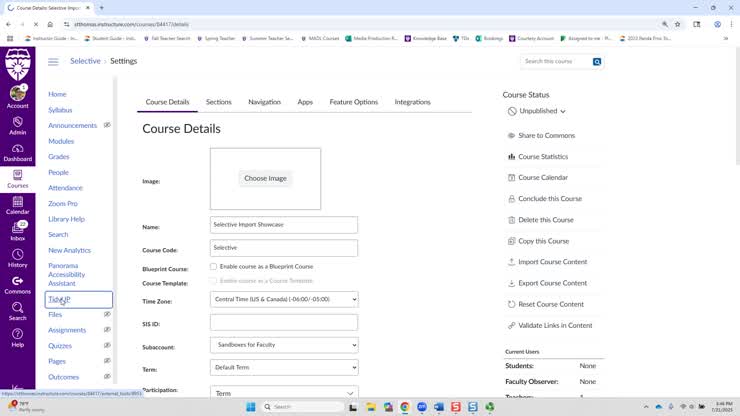The image size is (740, 416).
Task: Toggle hidden-eye icon next to Files
Action: [x=107, y=314]
